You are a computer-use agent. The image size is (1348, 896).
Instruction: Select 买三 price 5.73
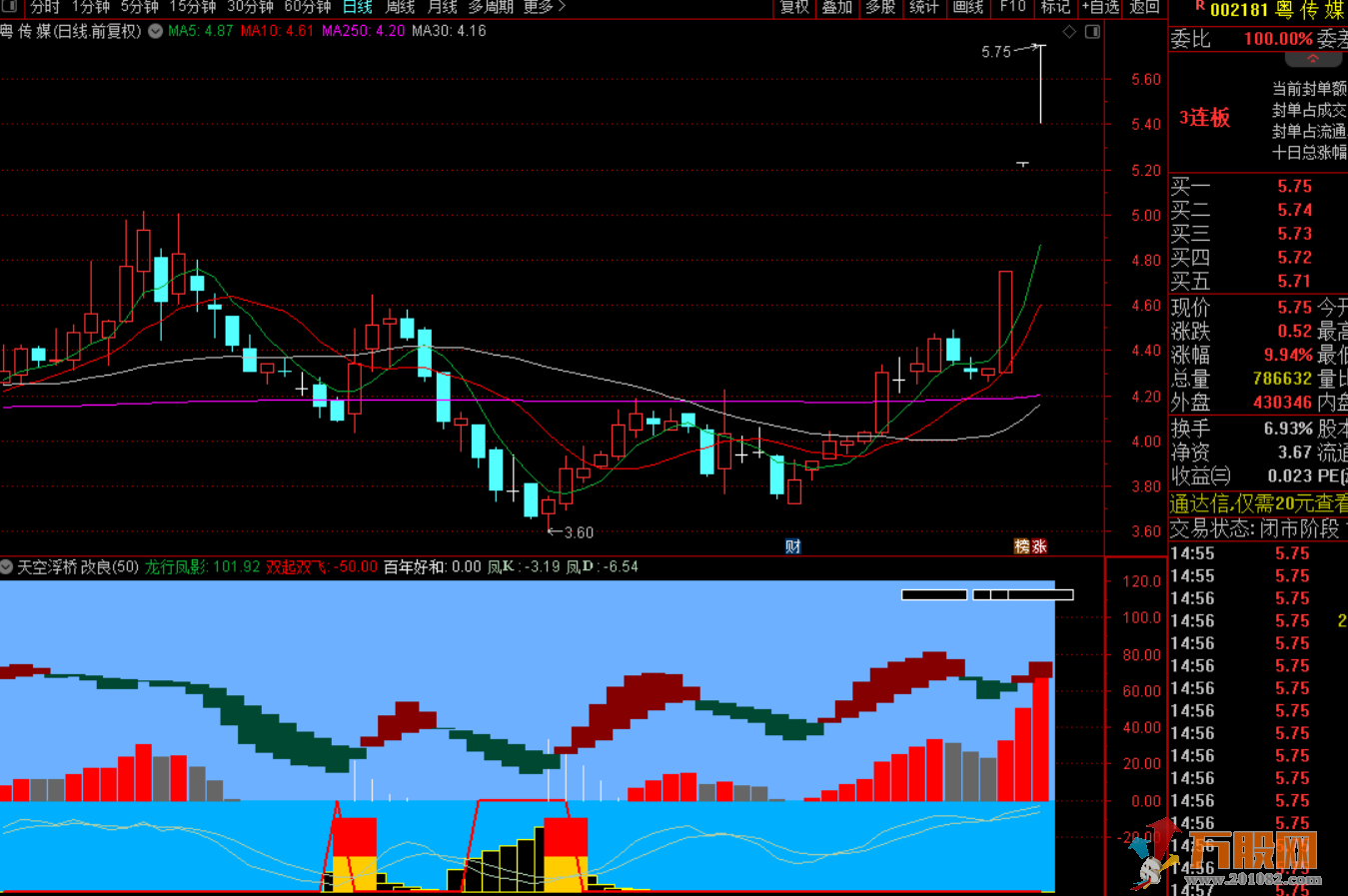pos(1294,234)
